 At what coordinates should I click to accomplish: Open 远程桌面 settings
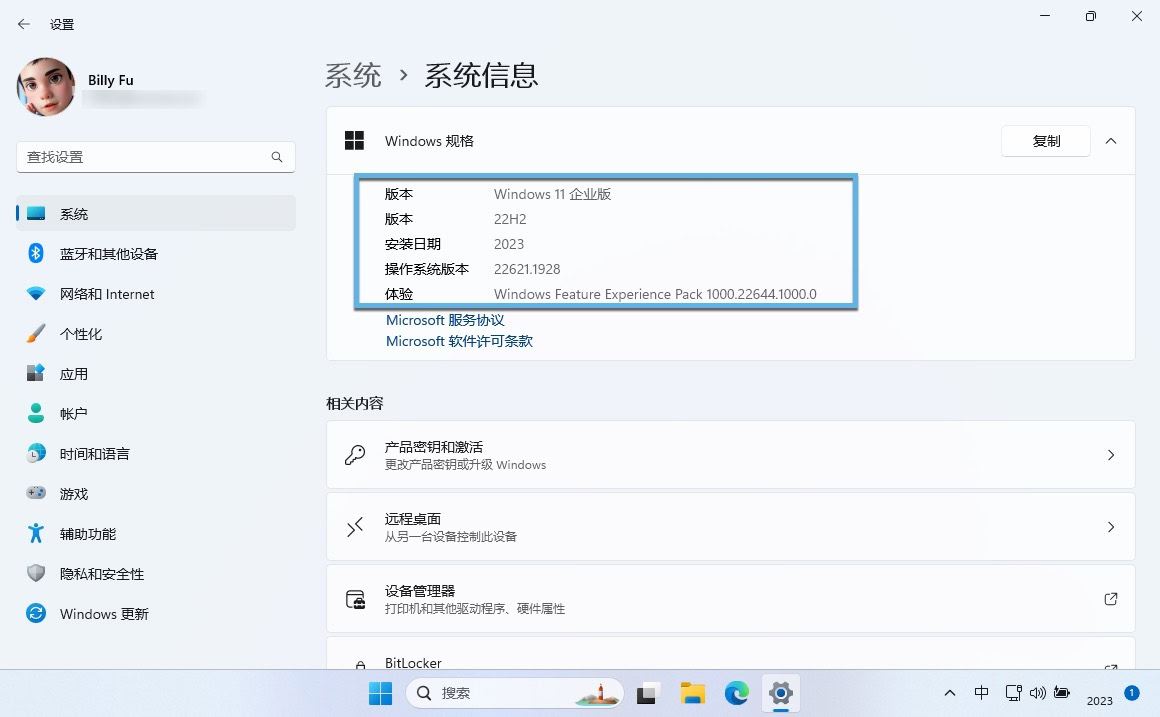point(730,527)
